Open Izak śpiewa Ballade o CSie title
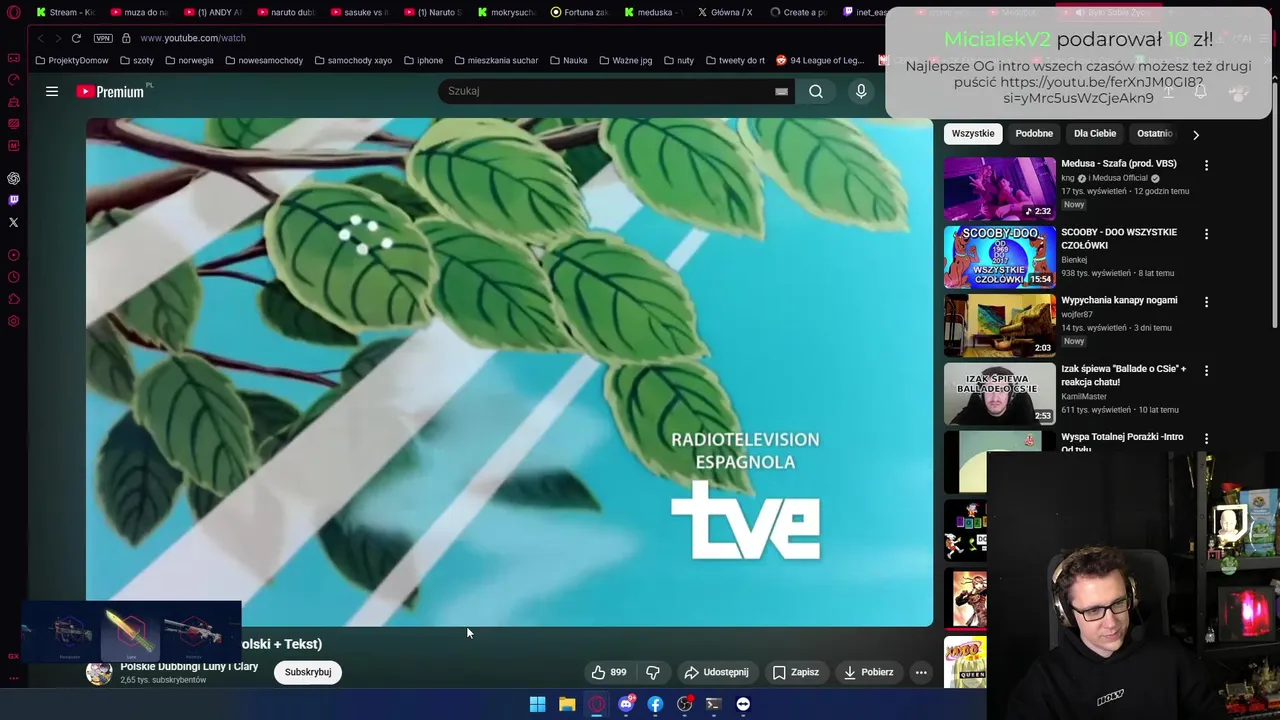 tap(1123, 375)
